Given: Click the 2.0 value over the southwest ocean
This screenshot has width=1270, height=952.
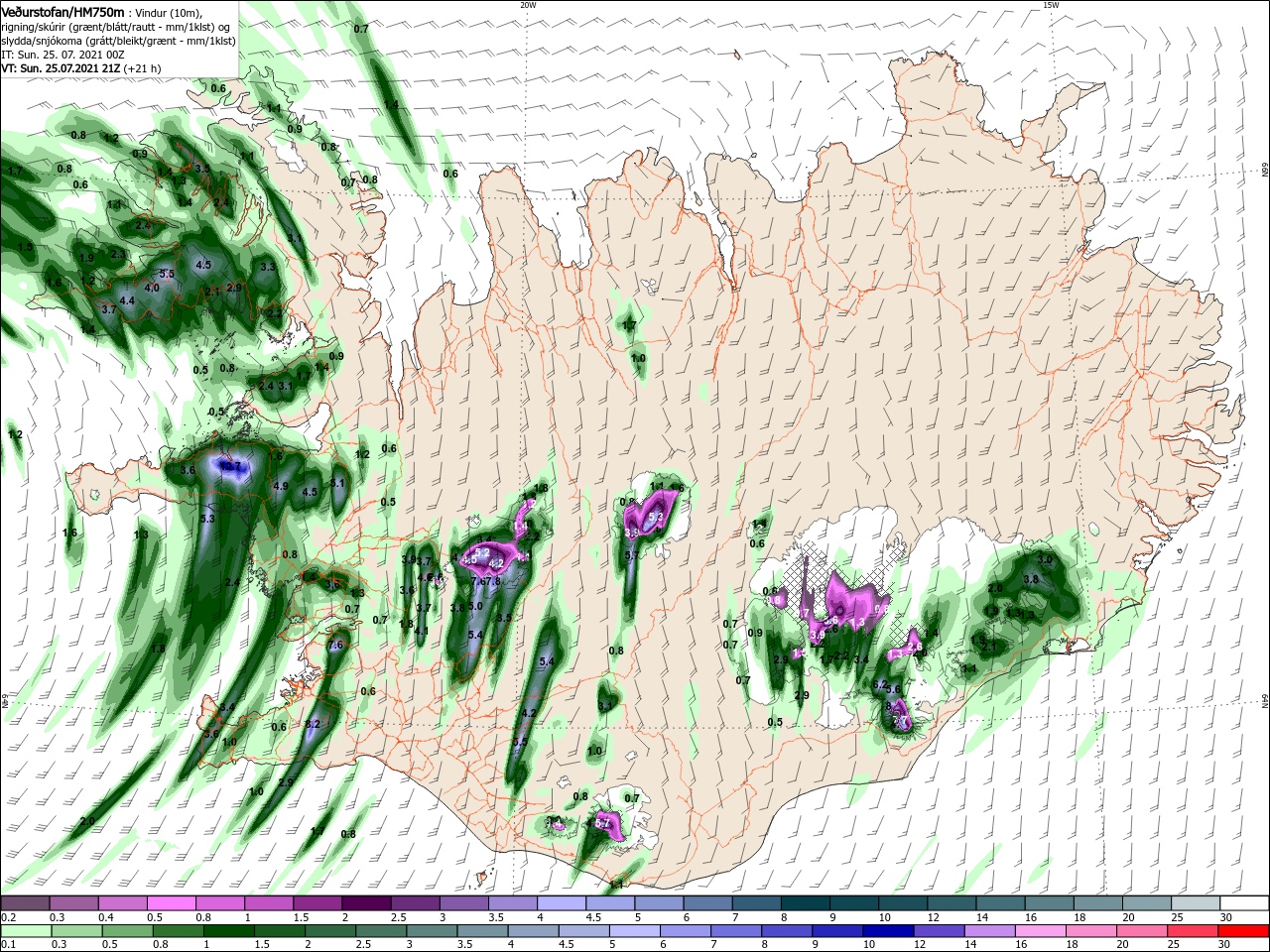Looking at the screenshot, I should pos(86,822).
